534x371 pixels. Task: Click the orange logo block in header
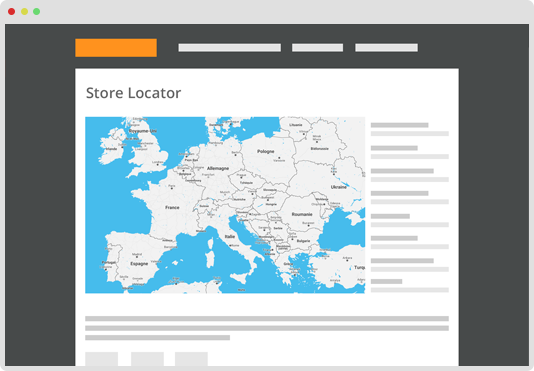pos(116,48)
